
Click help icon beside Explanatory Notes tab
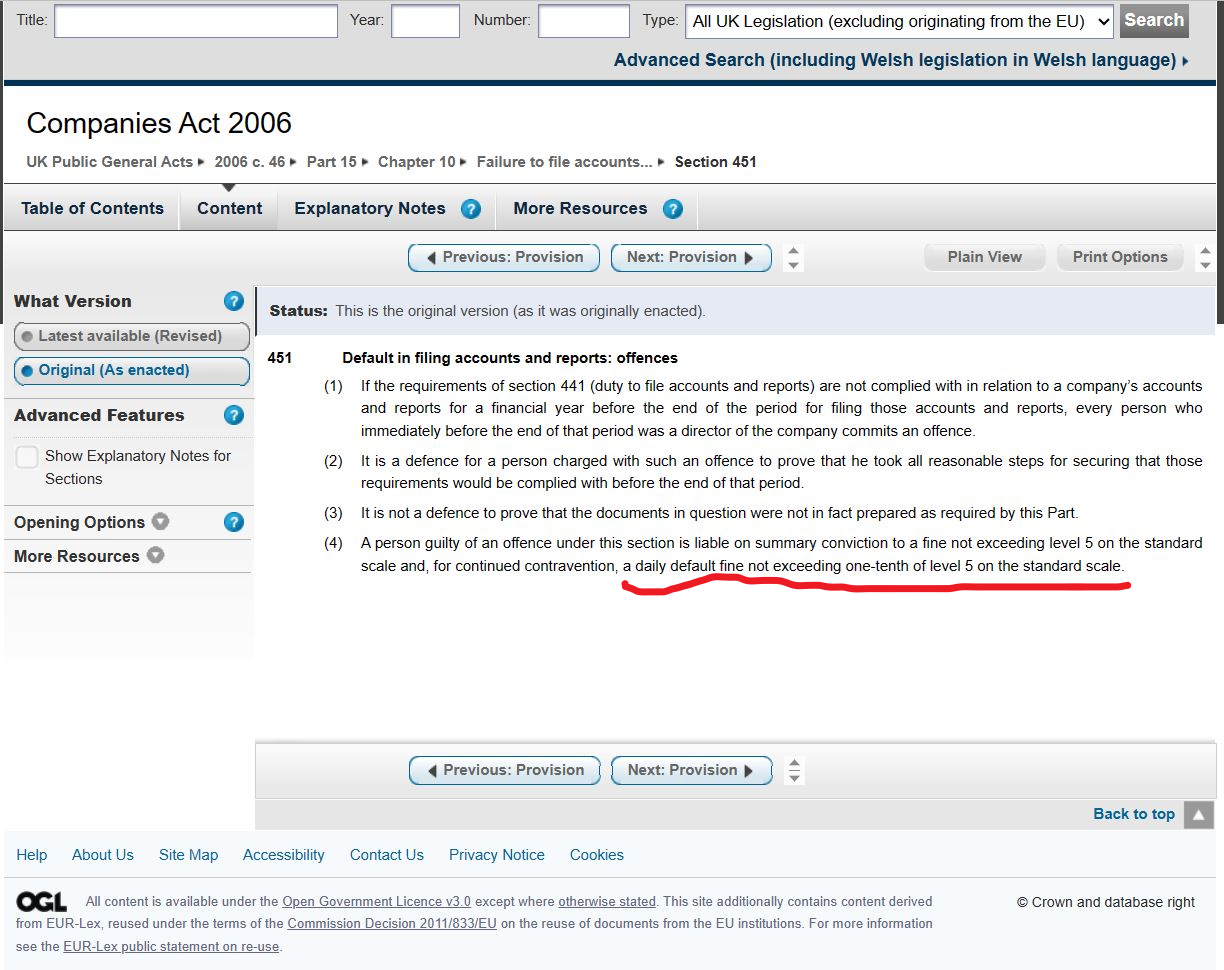point(471,209)
